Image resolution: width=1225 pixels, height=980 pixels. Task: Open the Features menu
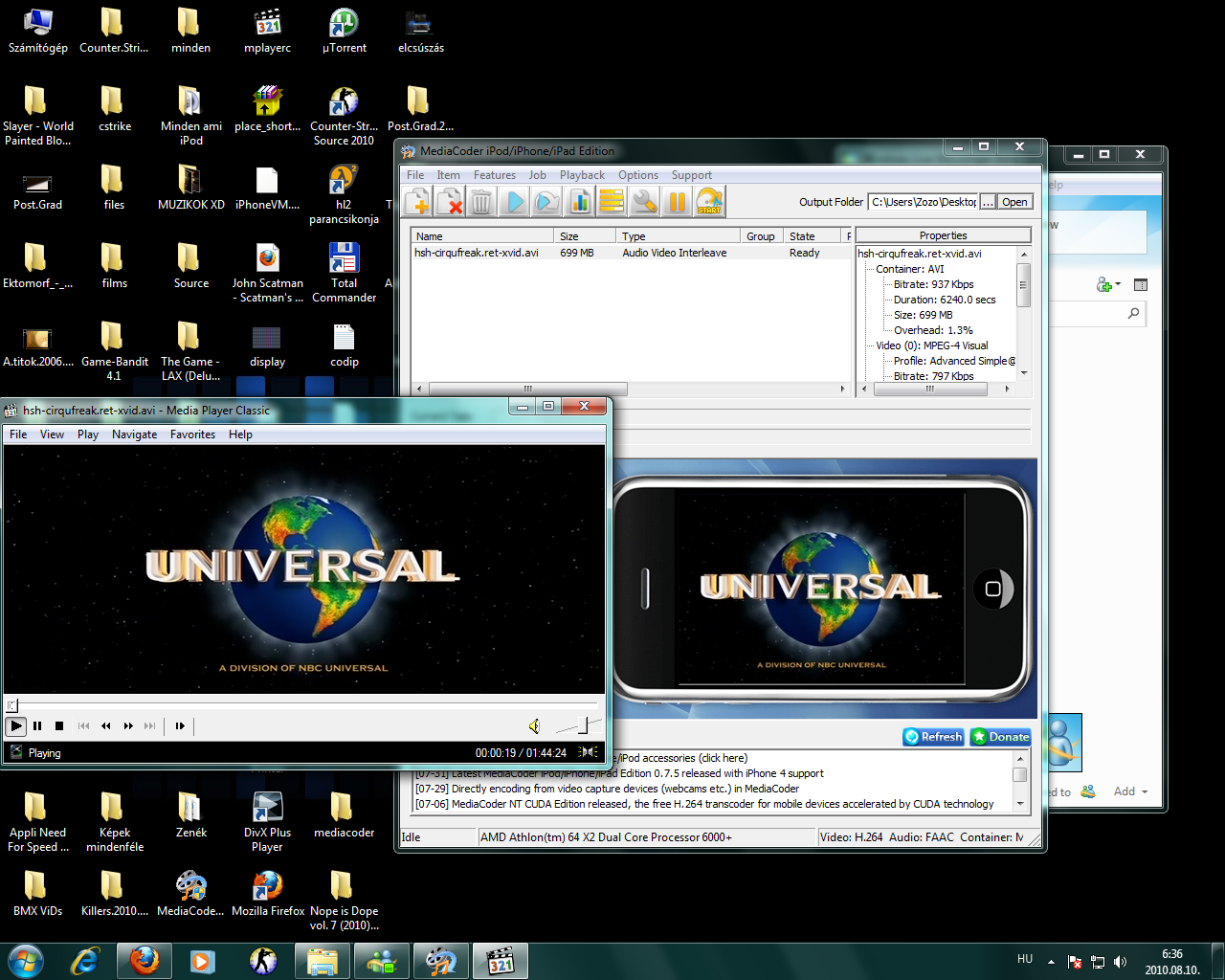pyautogui.click(x=495, y=175)
